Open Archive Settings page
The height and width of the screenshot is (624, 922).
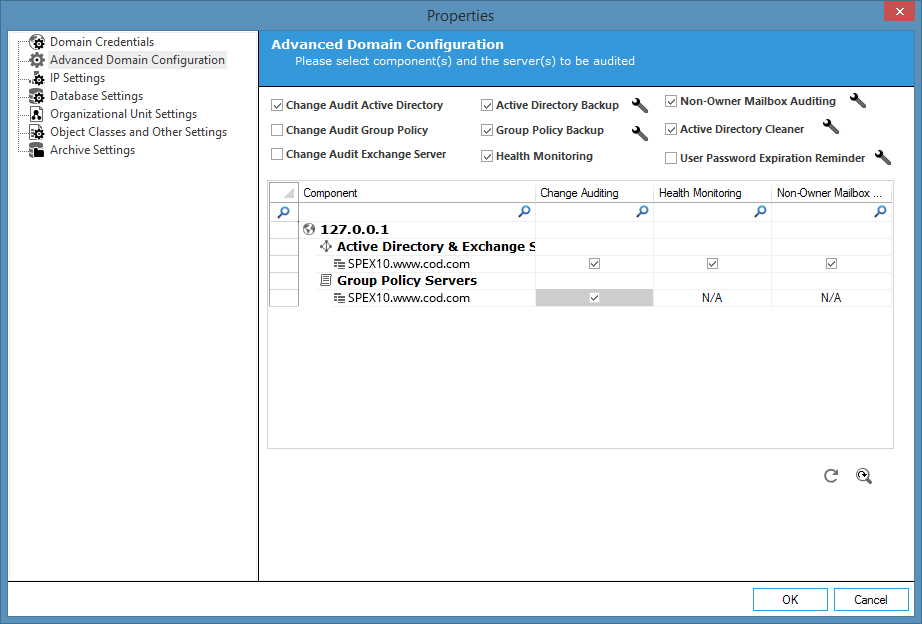tap(92, 150)
